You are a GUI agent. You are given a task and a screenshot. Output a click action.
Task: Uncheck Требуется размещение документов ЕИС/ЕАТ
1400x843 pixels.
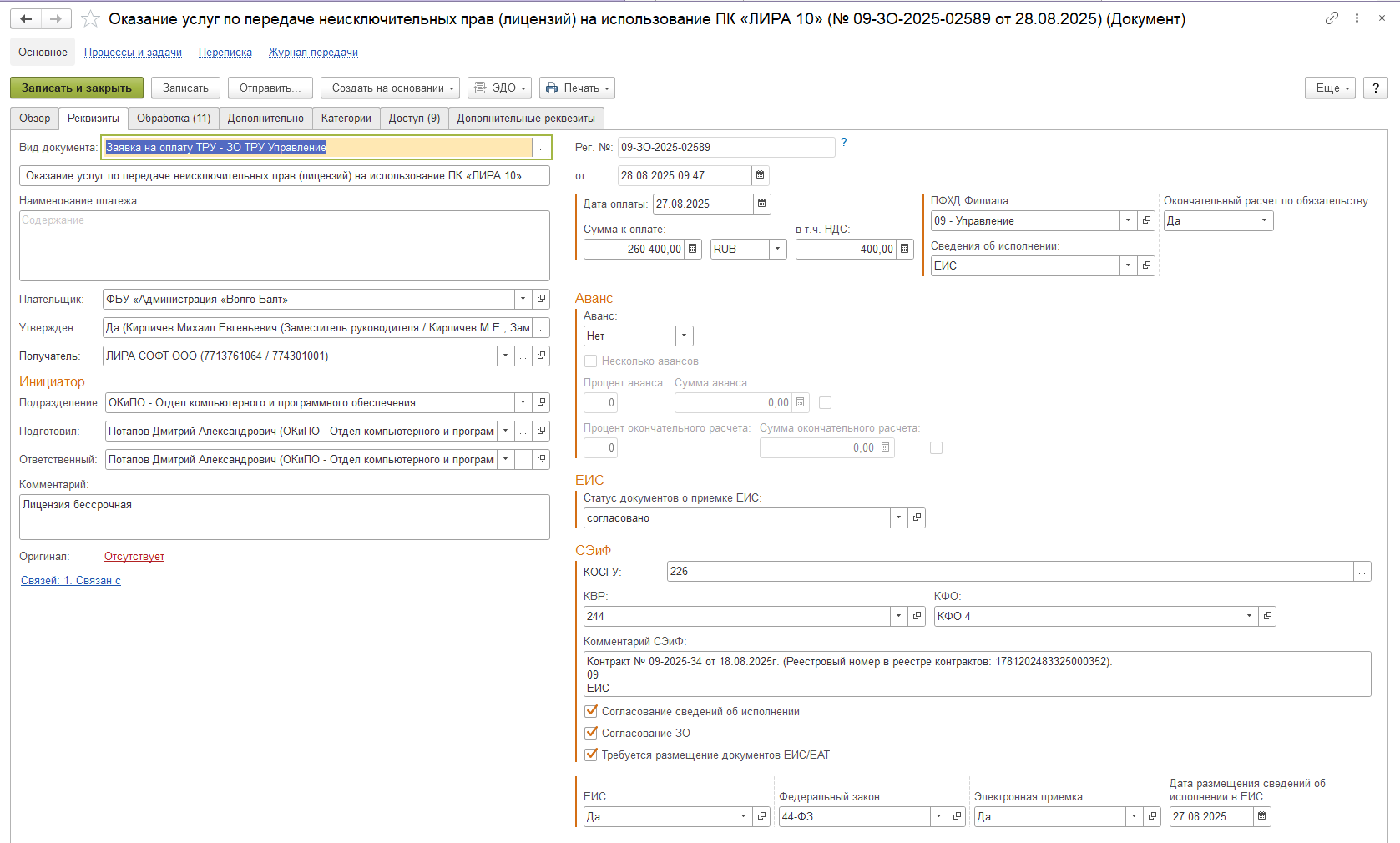pos(591,755)
